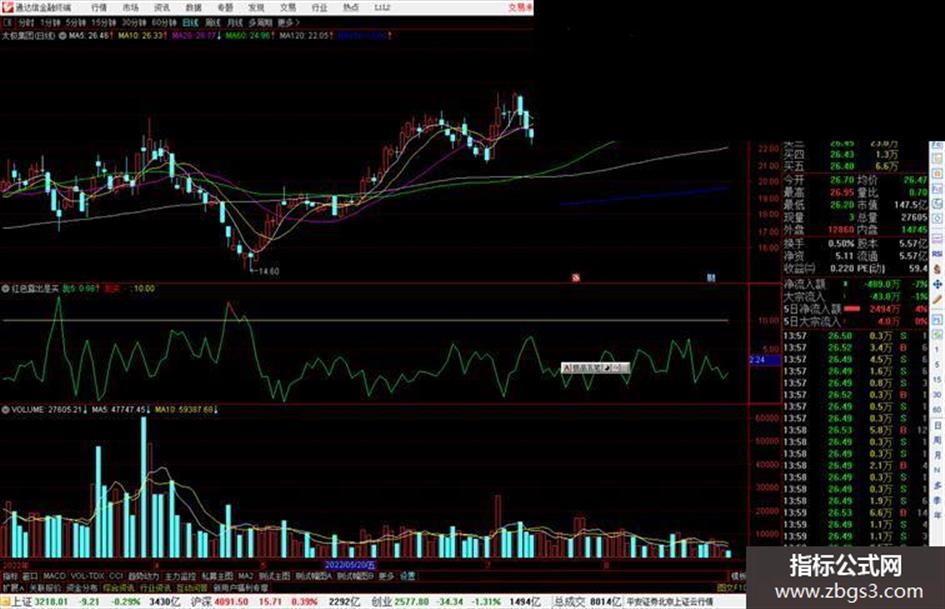Expand 更多> period options
This screenshot has width=945, height=609.
pos(288,22)
